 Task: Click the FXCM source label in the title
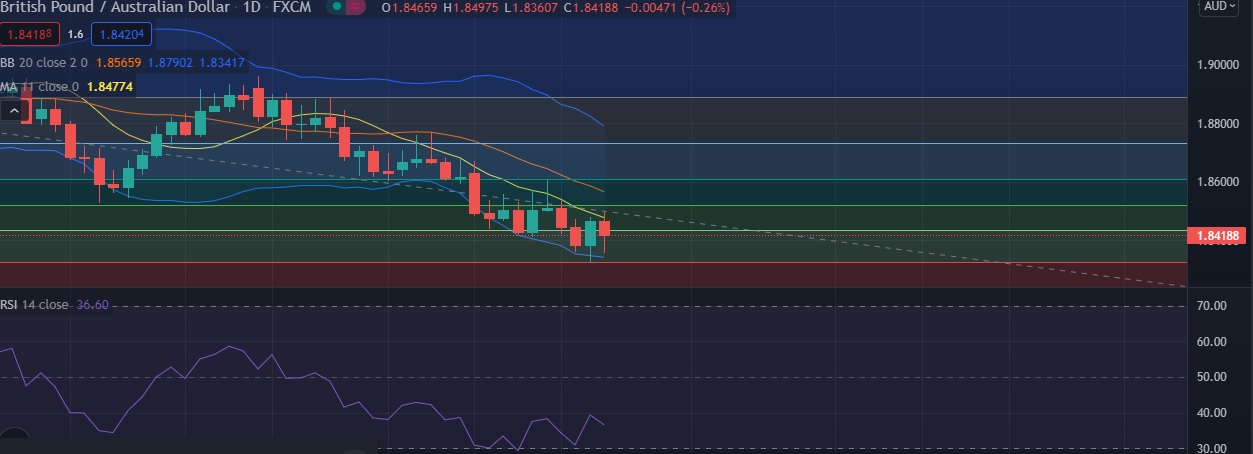point(291,7)
